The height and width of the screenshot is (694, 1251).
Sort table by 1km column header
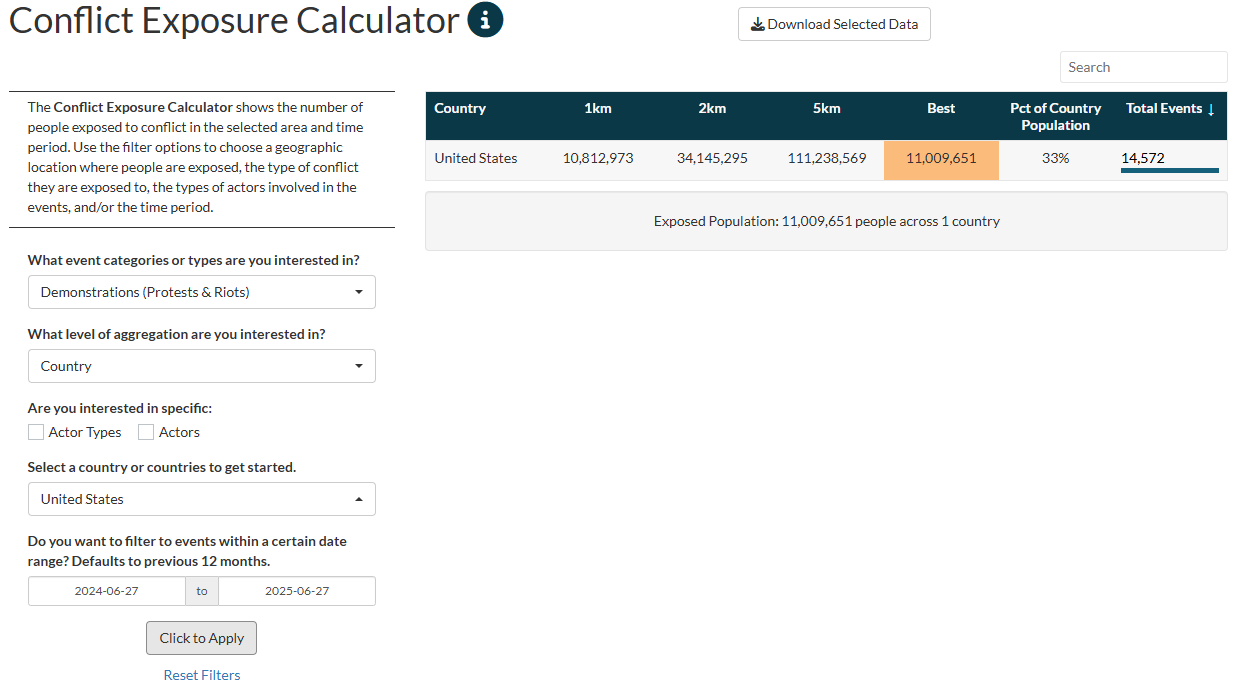click(597, 108)
